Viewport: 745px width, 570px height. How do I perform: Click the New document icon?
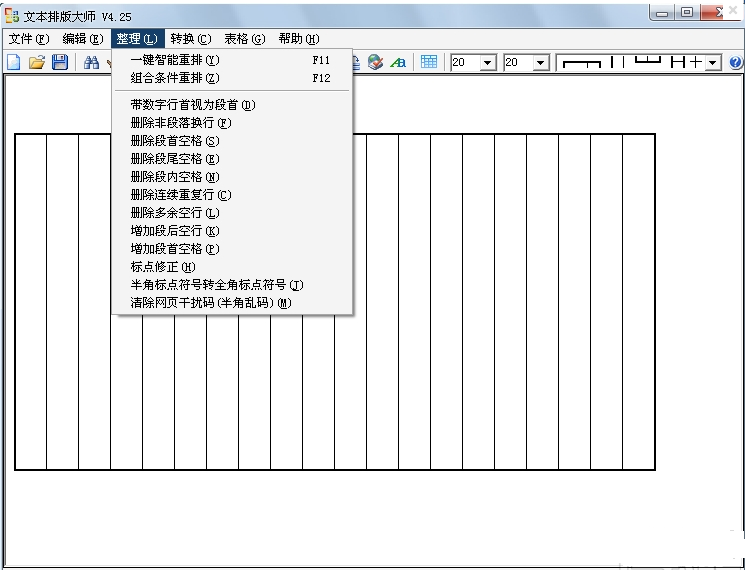(x=13, y=62)
